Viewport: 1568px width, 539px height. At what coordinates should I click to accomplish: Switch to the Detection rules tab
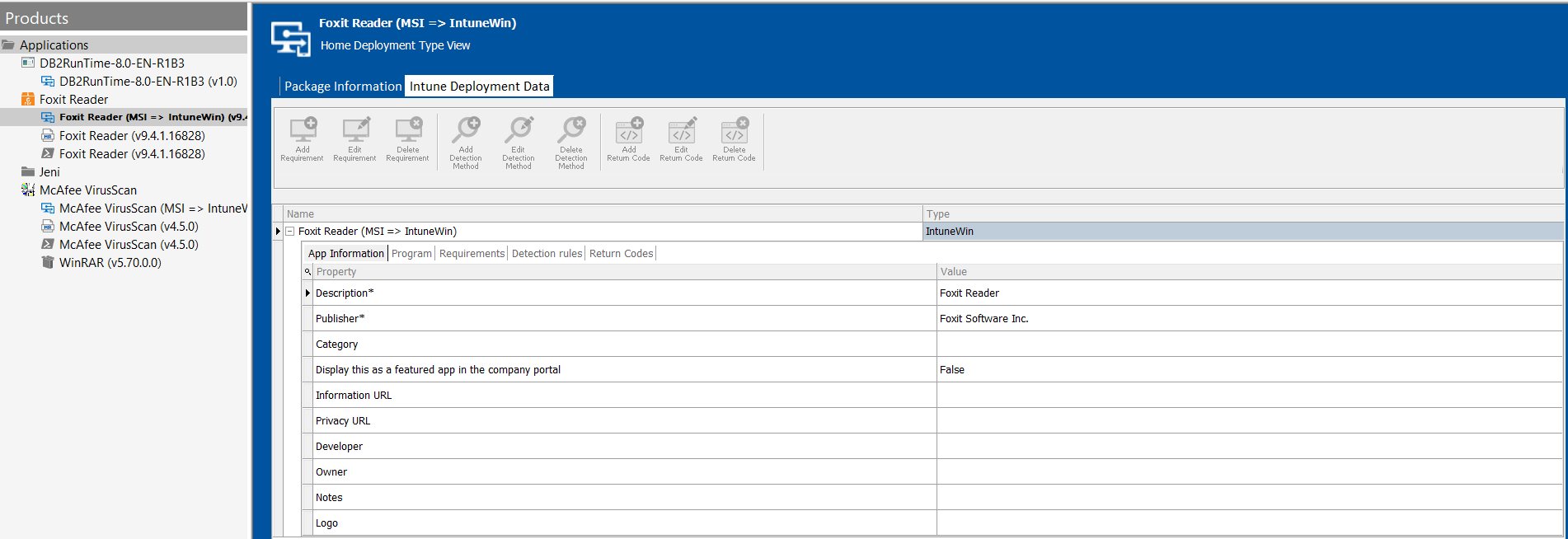coord(547,254)
